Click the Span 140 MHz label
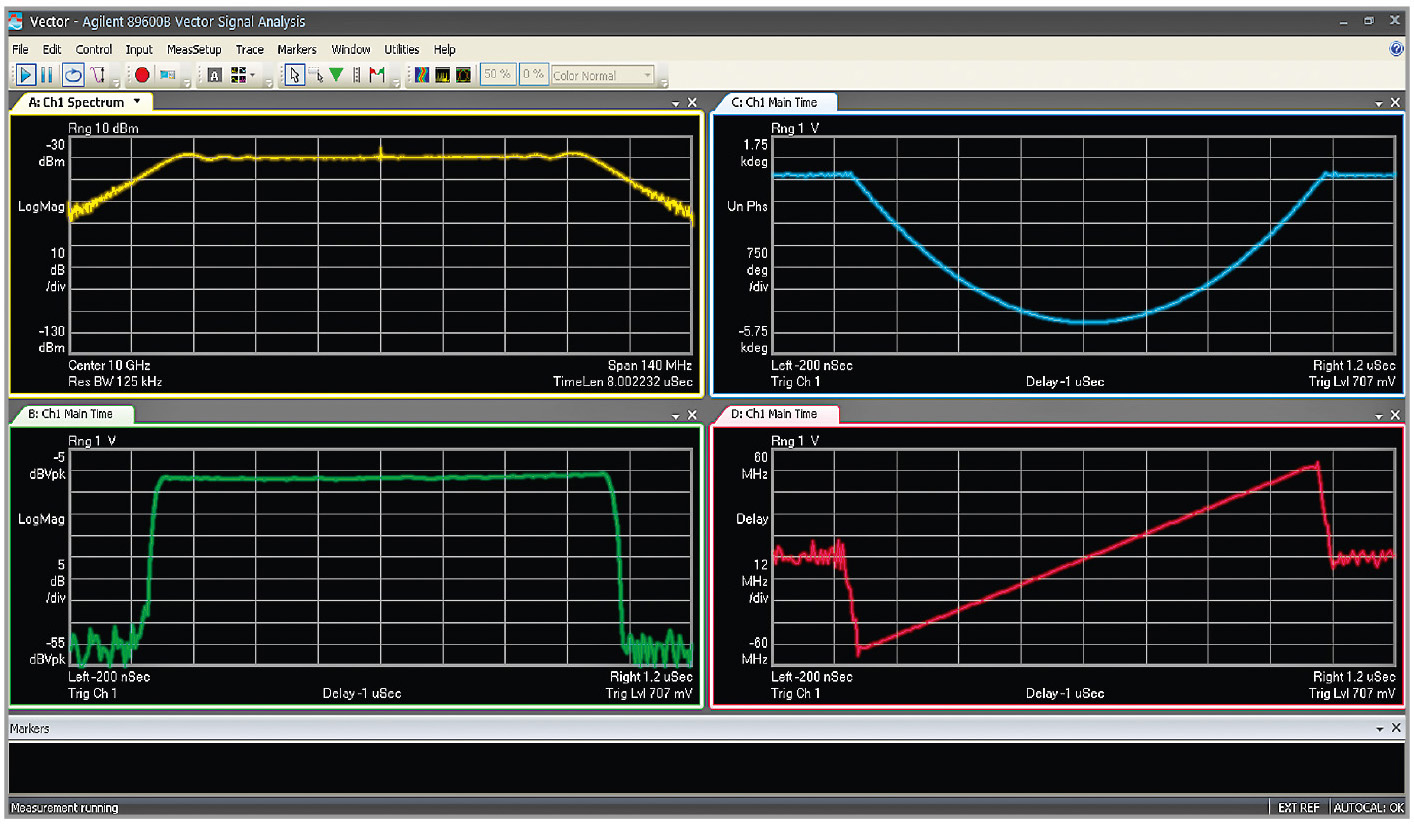The height and width of the screenshot is (824, 1414). click(x=649, y=365)
